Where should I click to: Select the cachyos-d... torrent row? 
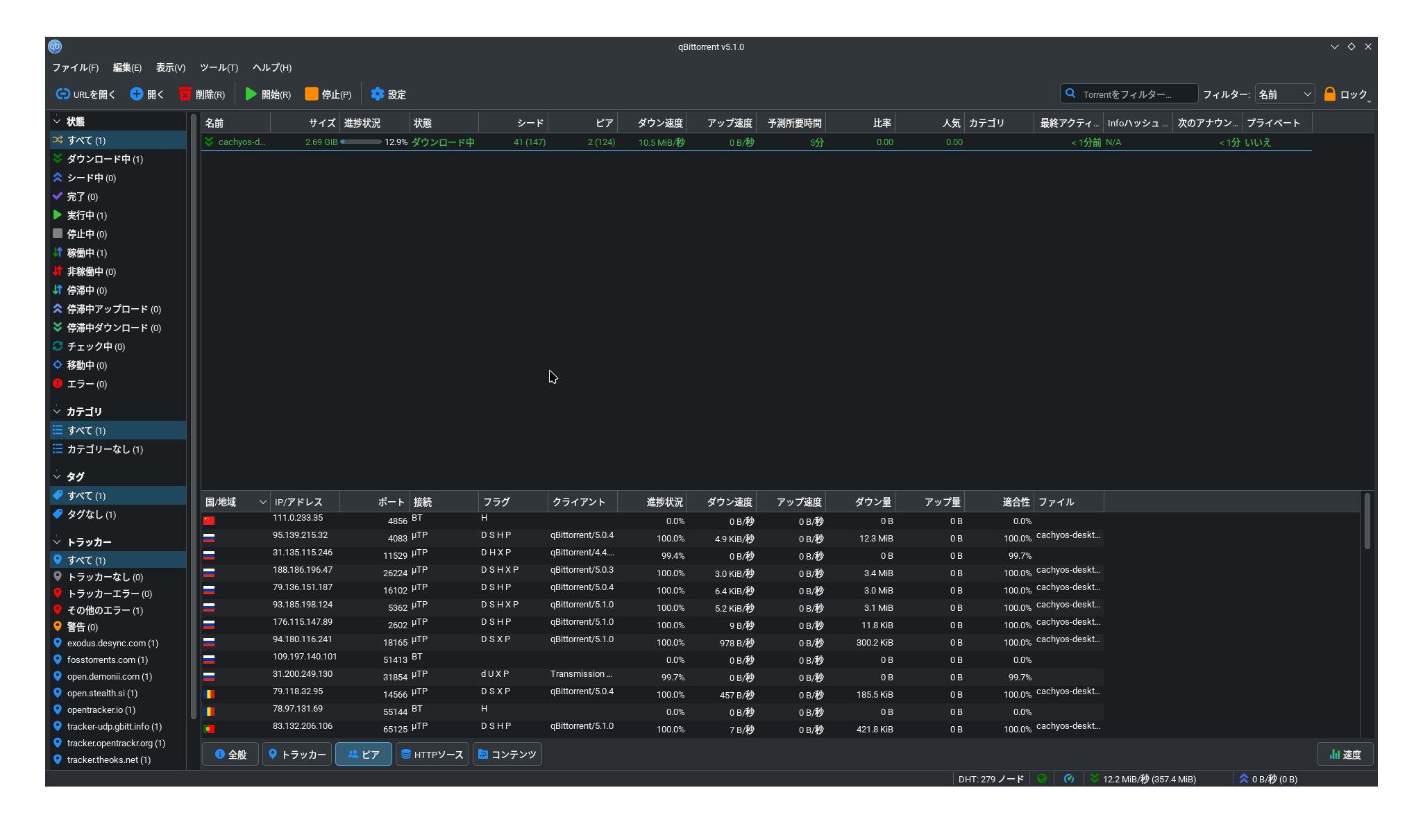(757, 142)
